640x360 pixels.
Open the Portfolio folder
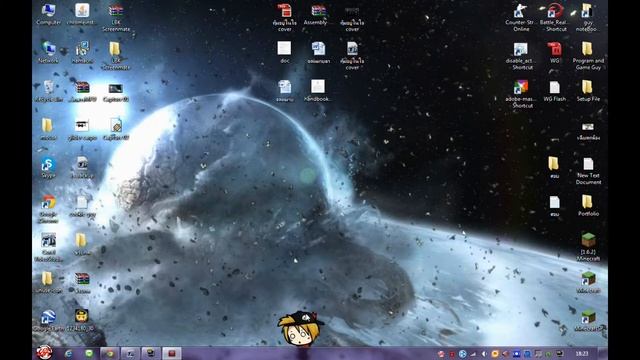click(x=588, y=205)
